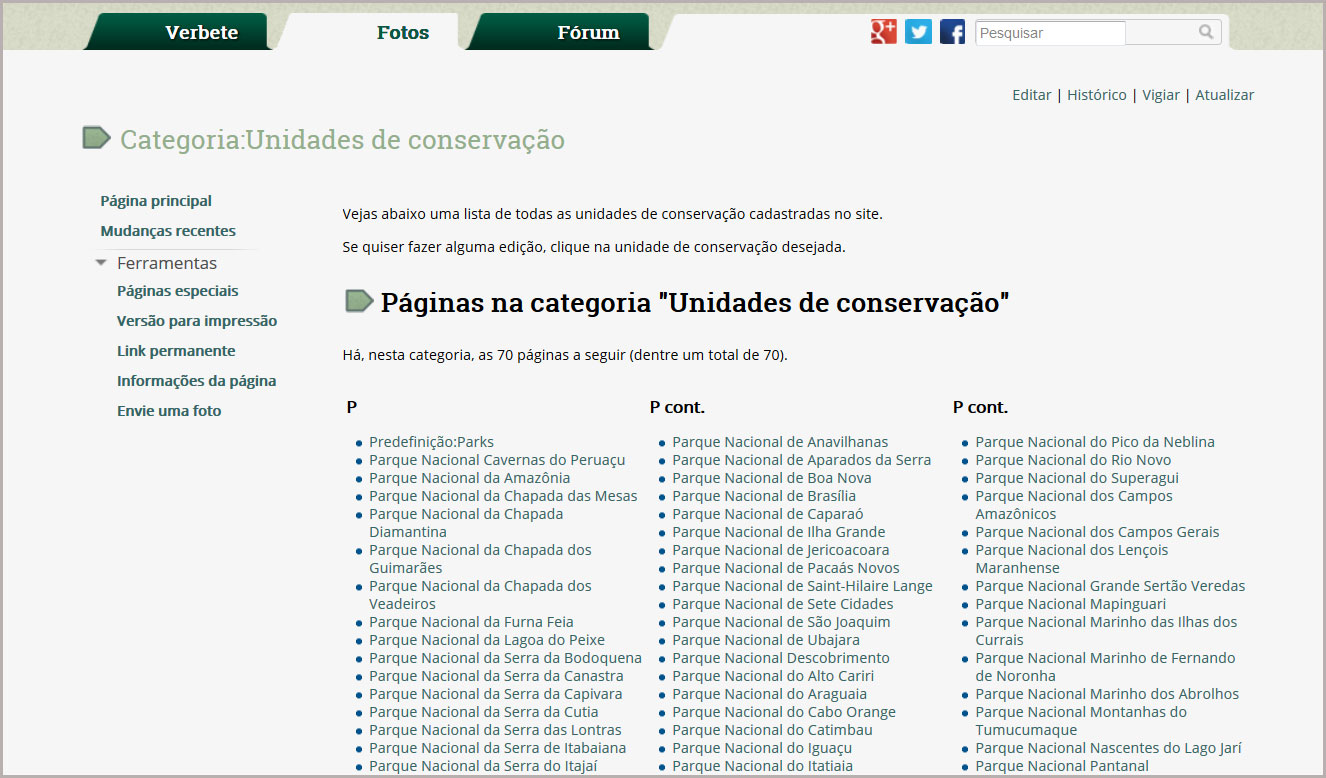This screenshot has width=1326, height=778.
Task: Open Parque Nacional da Chapada Diamantina
Action: [466, 523]
